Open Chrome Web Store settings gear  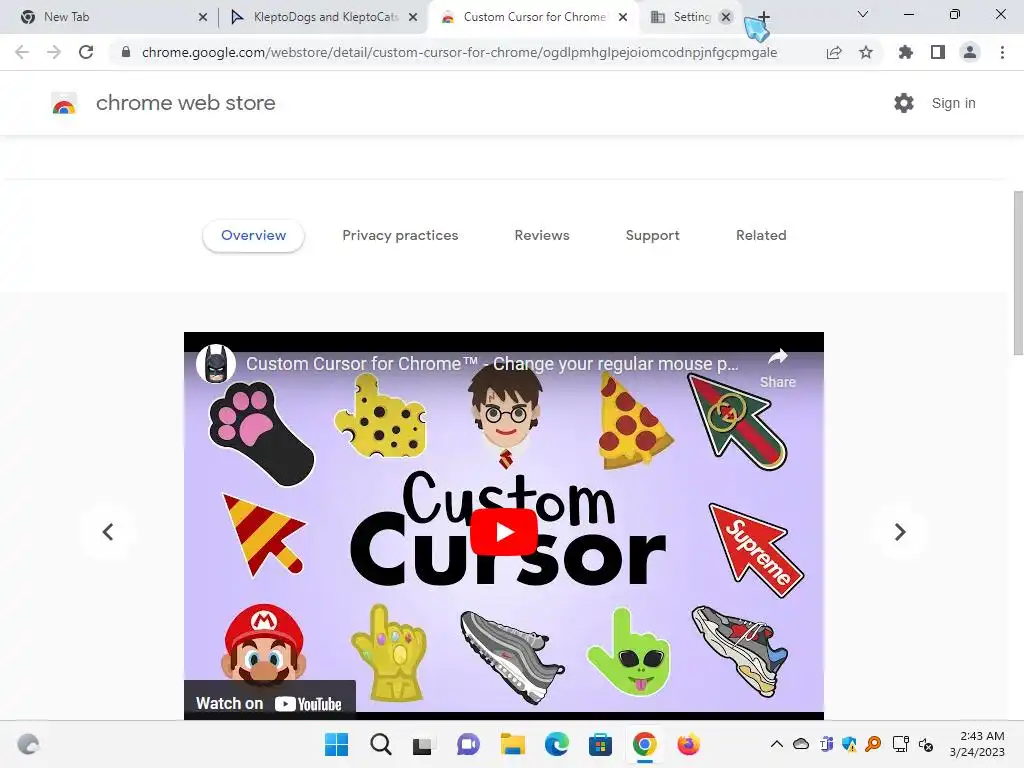(904, 103)
